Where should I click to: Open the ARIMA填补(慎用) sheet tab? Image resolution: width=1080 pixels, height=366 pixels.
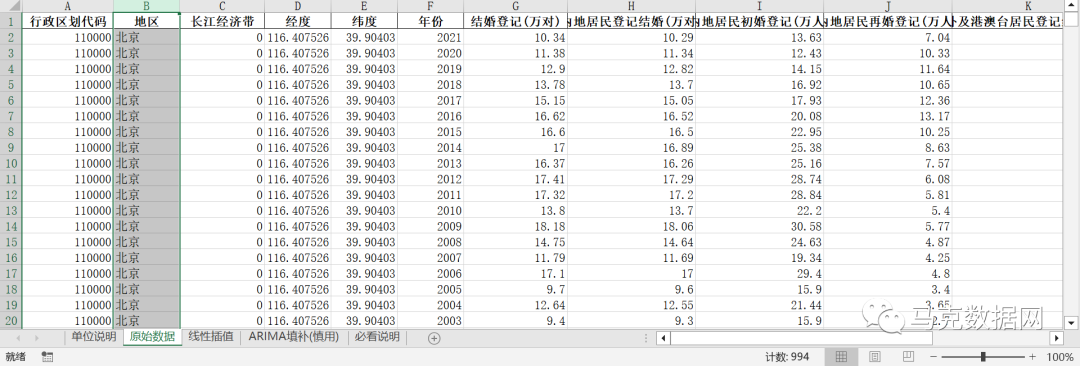point(294,337)
